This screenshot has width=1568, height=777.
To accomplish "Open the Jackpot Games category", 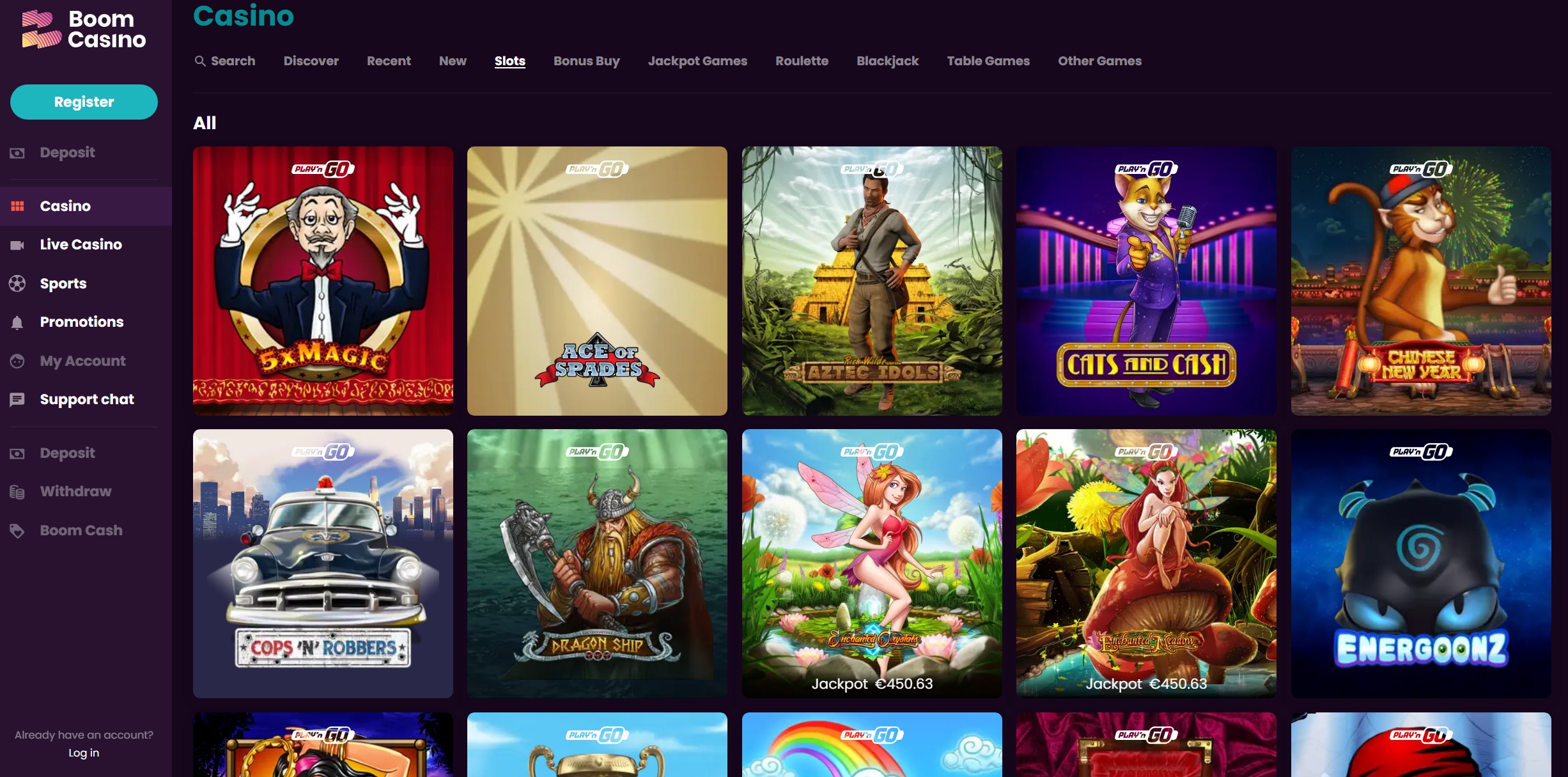I will pos(698,61).
